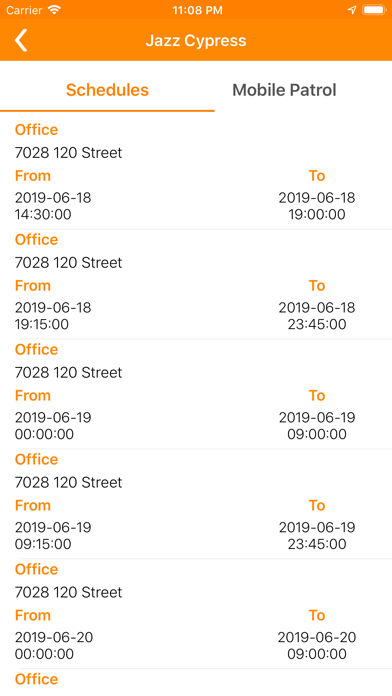
Task: Tap the first Office label
Action: coord(36,130)
